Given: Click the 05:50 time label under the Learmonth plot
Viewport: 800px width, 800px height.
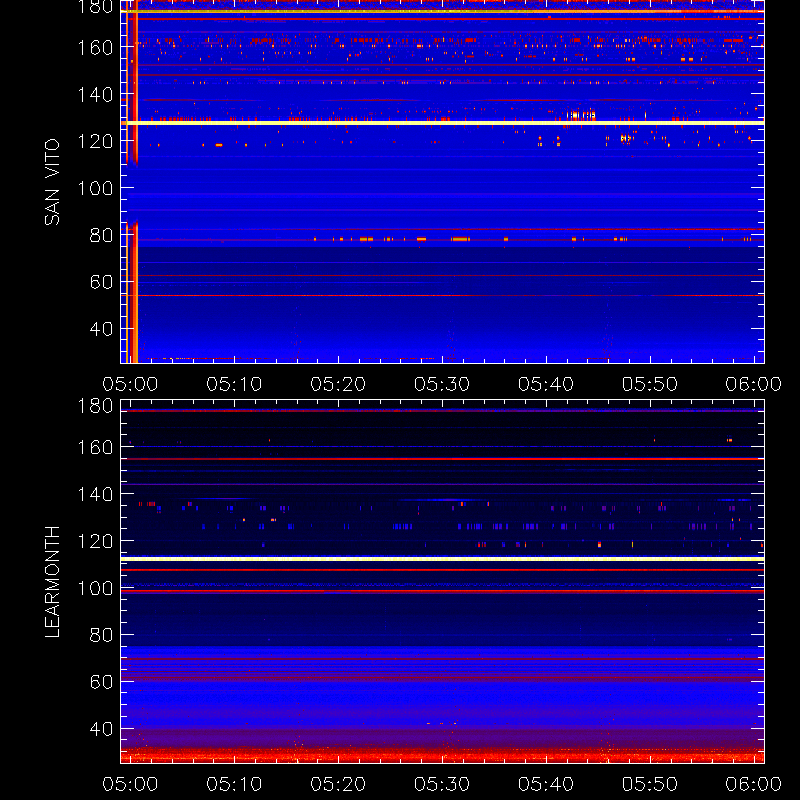Looking at the screenshot, I should click(x=650, y=784).
